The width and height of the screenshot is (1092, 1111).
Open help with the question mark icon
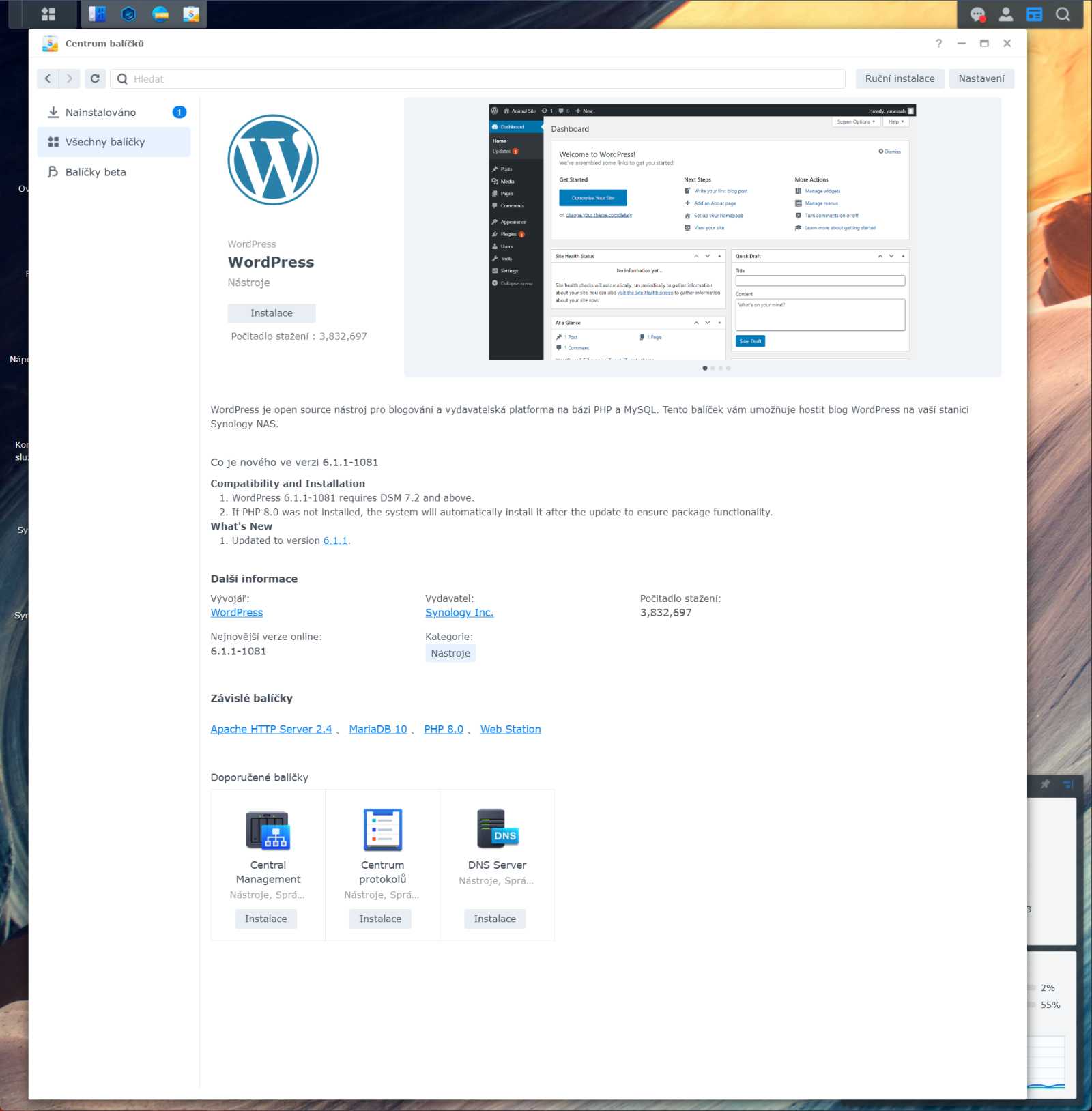938,43
